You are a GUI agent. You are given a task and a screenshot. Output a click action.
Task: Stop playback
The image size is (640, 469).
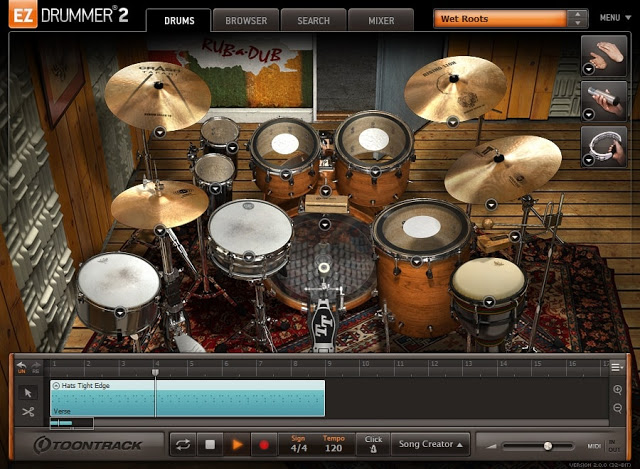[210, 445]
